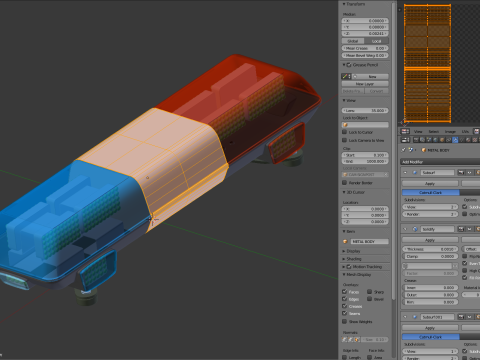
Task: Collapse the View panel
Action: [x=344, y=100]
